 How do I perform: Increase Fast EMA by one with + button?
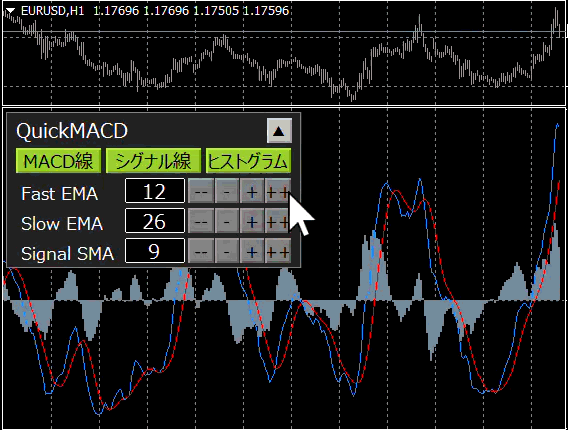[252, 191]
